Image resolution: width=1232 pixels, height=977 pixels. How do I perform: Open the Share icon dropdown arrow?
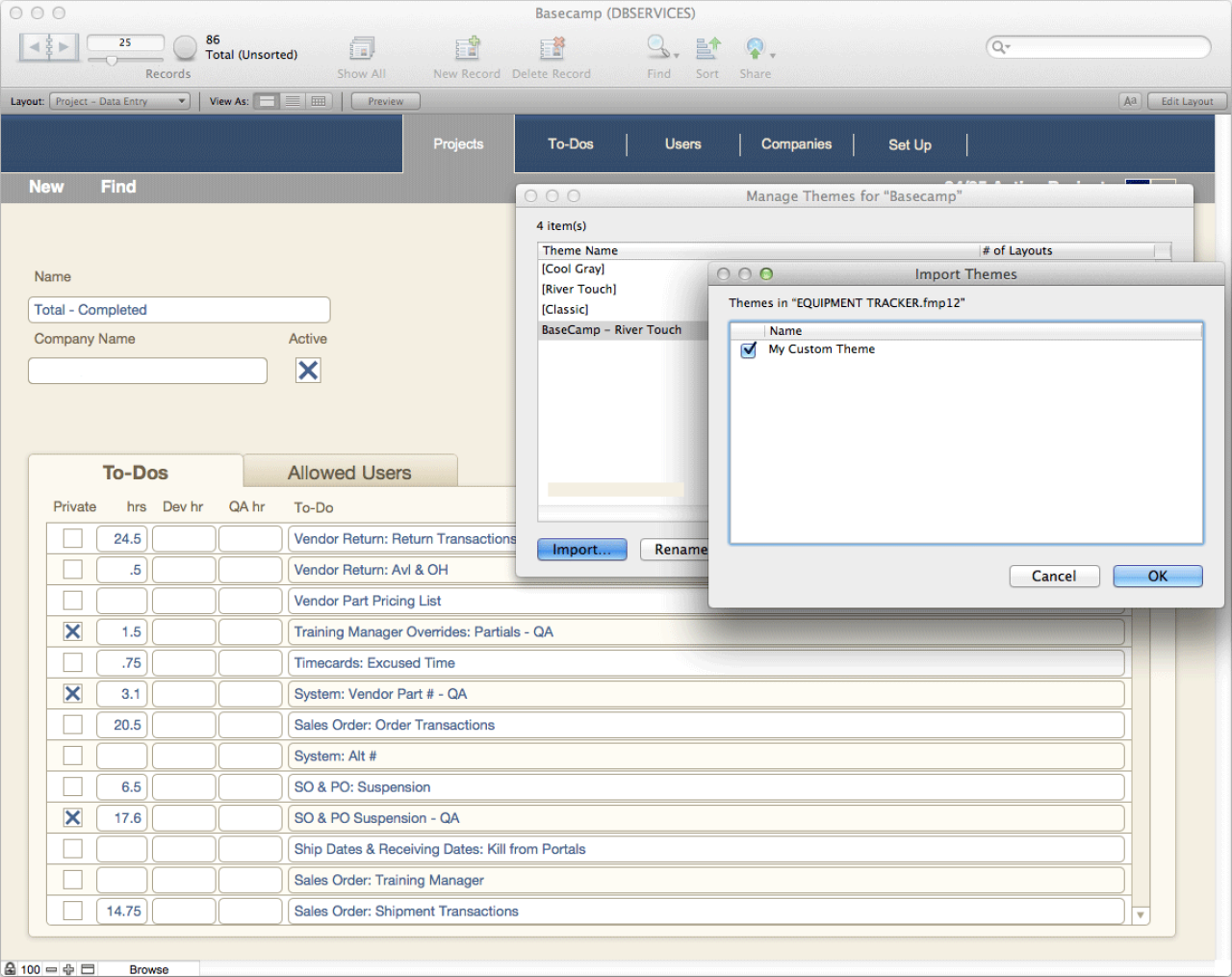pyautogui.click(x=772, y=56)
